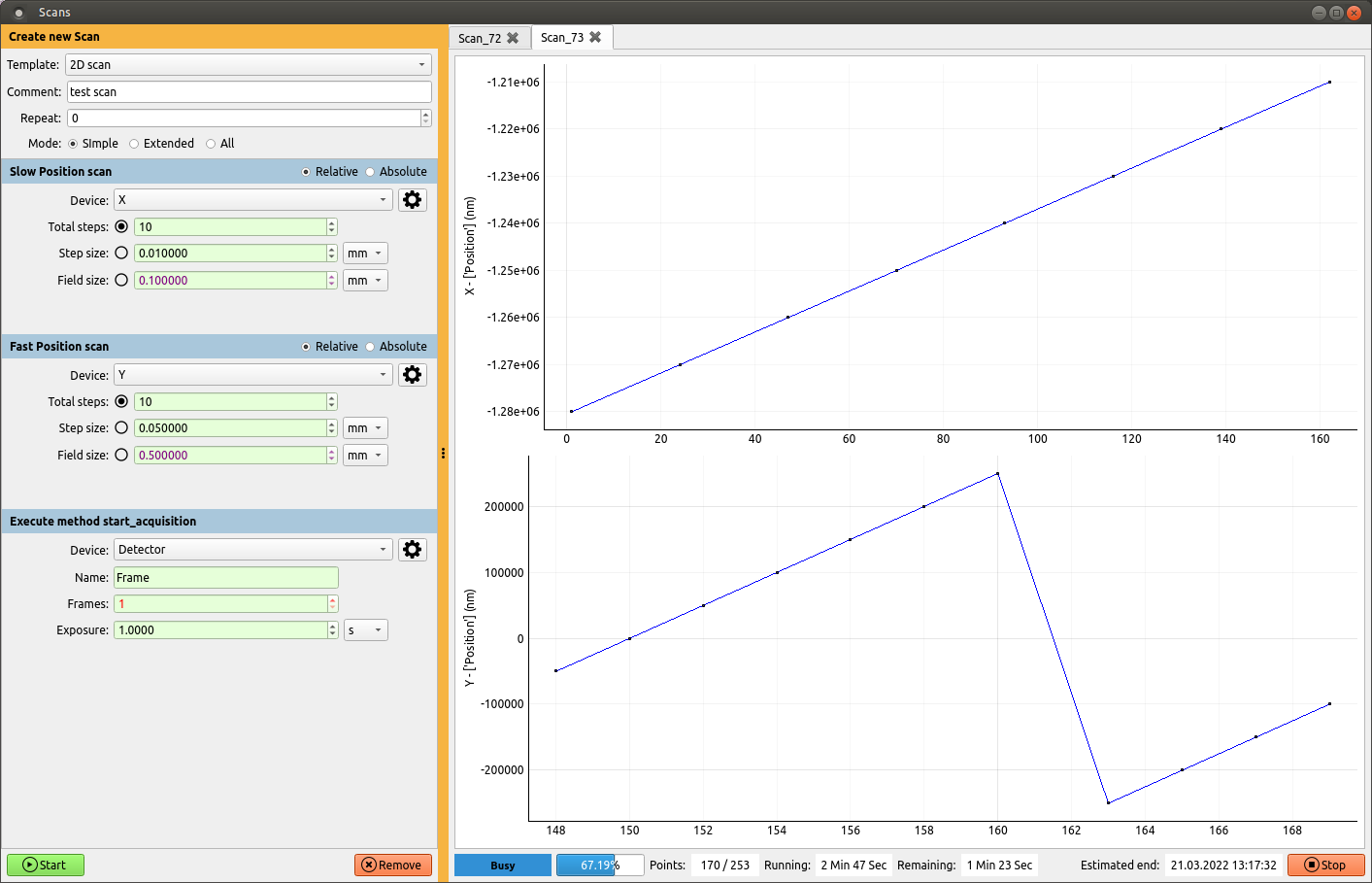
Task: Open Detector device settings gear
Action: point(413,550)
